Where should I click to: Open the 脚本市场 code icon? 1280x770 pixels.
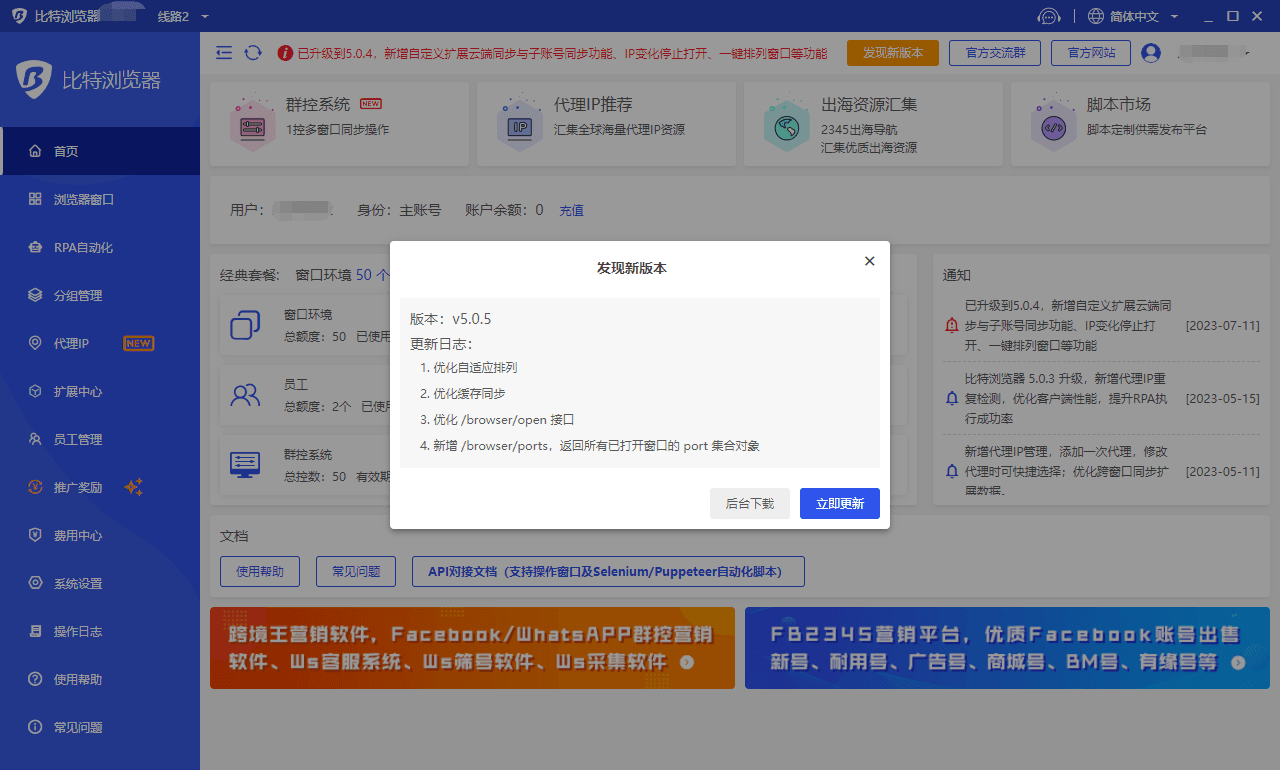tap(1053, 125)
